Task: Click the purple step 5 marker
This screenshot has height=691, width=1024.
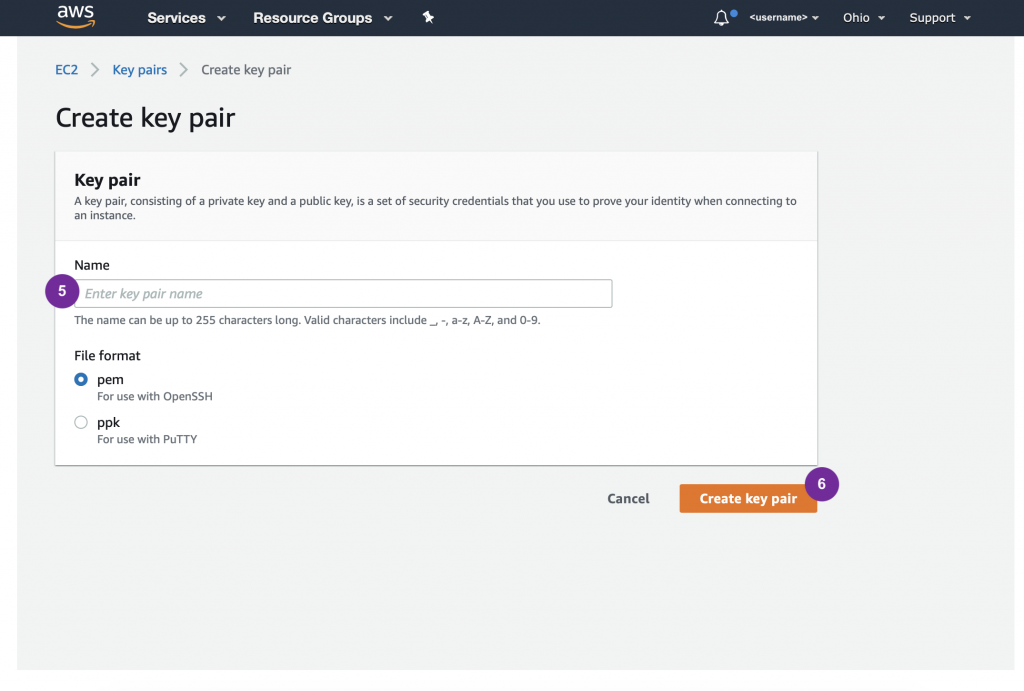Action: tap(62, 292)
